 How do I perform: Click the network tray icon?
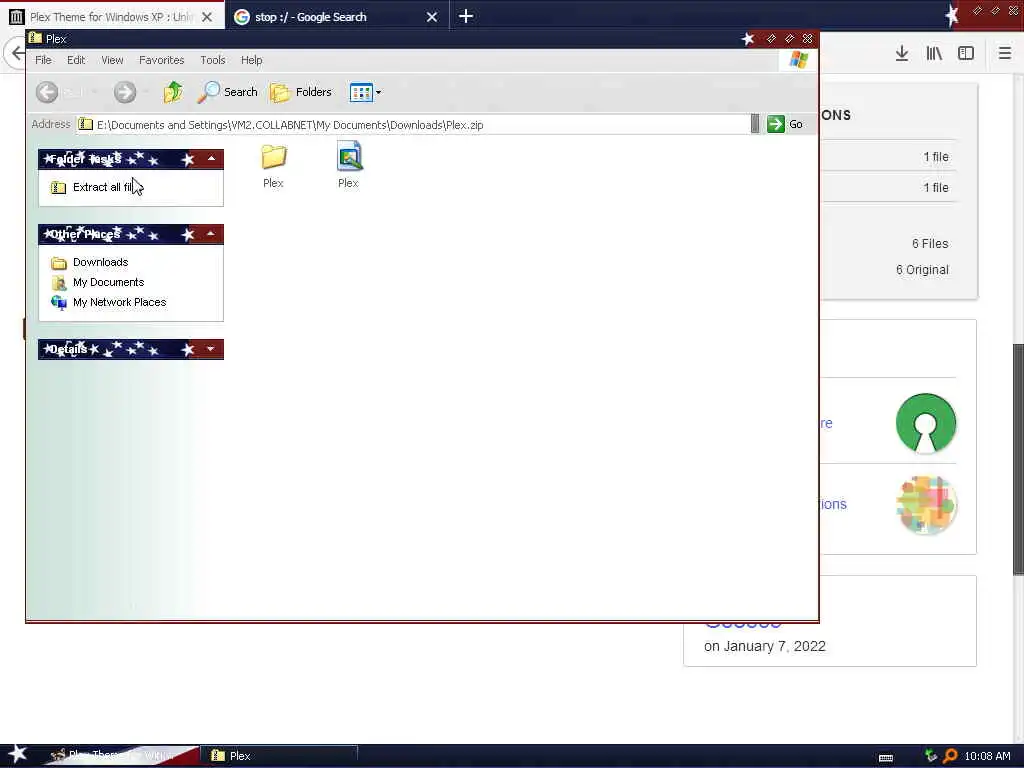click(931, 756)
